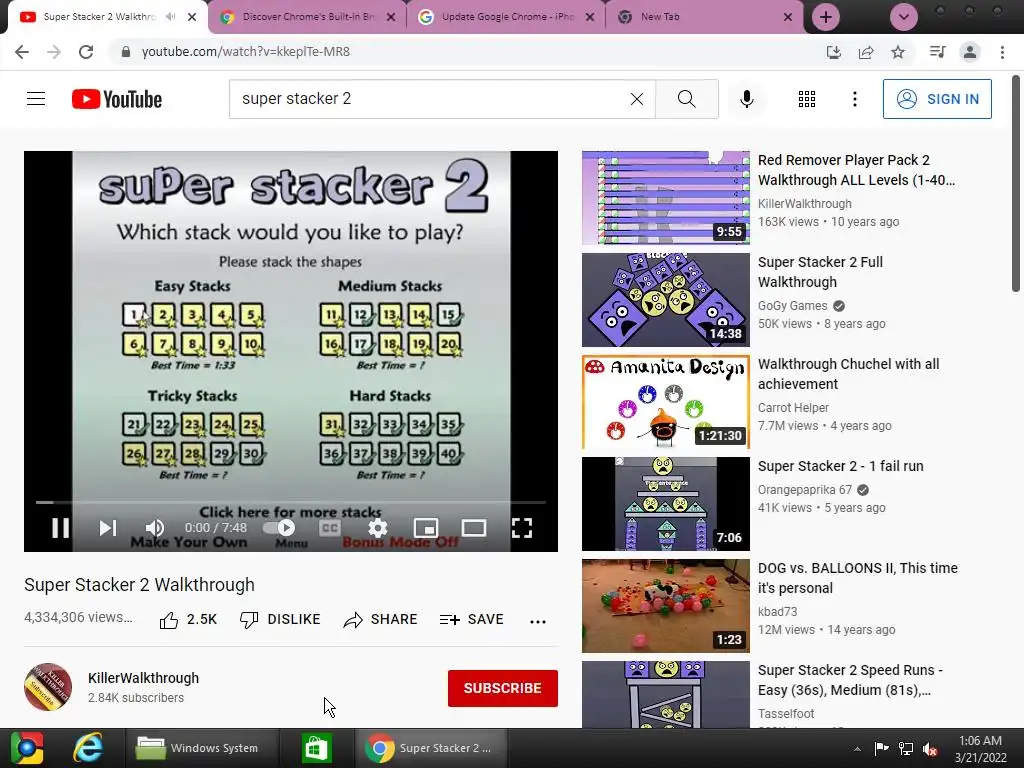This screenshot has width=1024, height=768.
Task: Open a new browser tab
Action: [x=825, y=17]
